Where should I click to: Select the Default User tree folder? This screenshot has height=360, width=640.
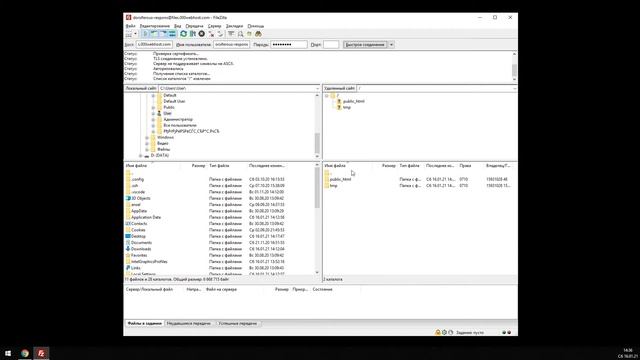click(x=174, y=101)
